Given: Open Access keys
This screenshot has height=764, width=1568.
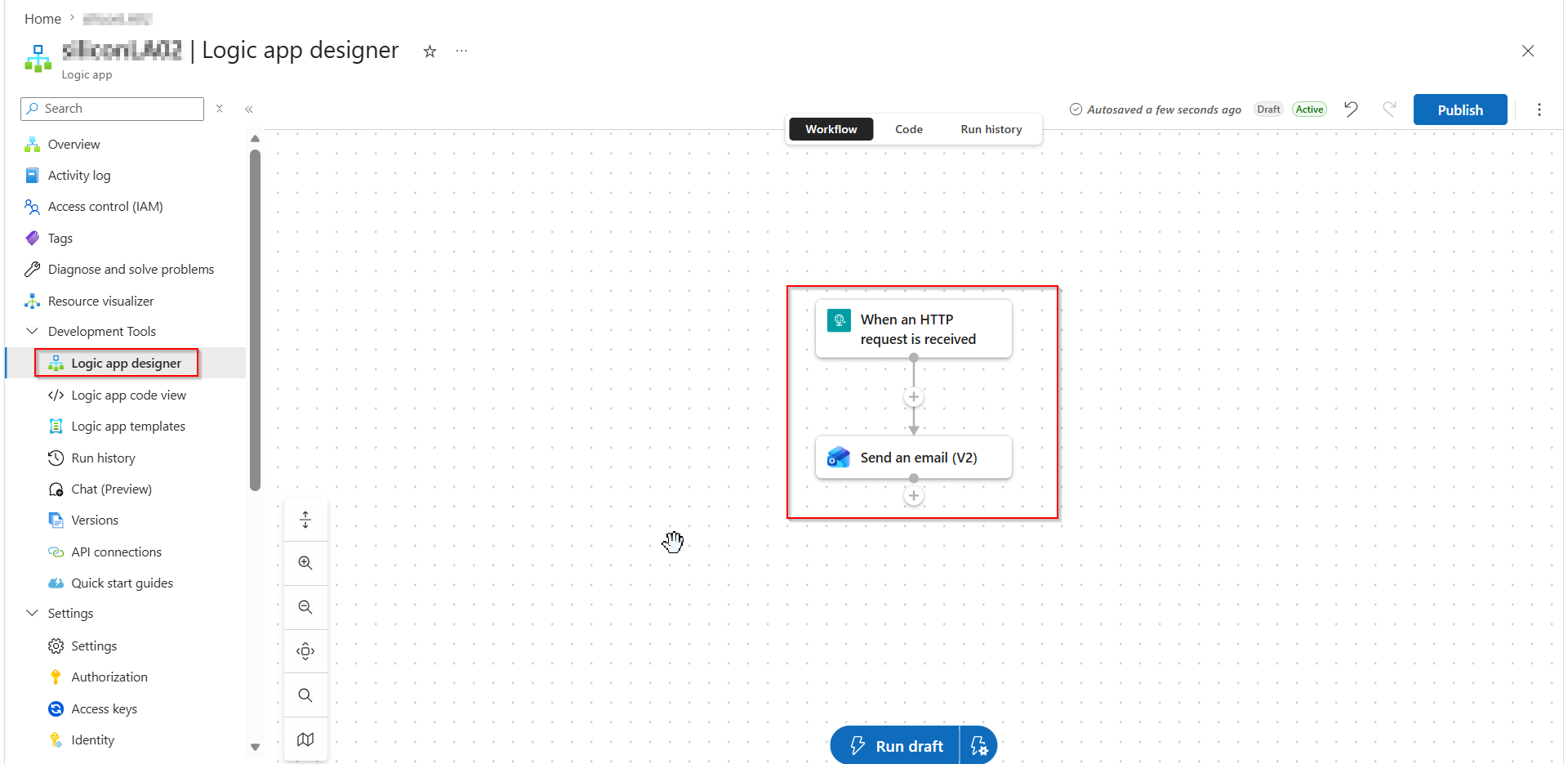Looking at the screenshot, I should click(104, 709).
